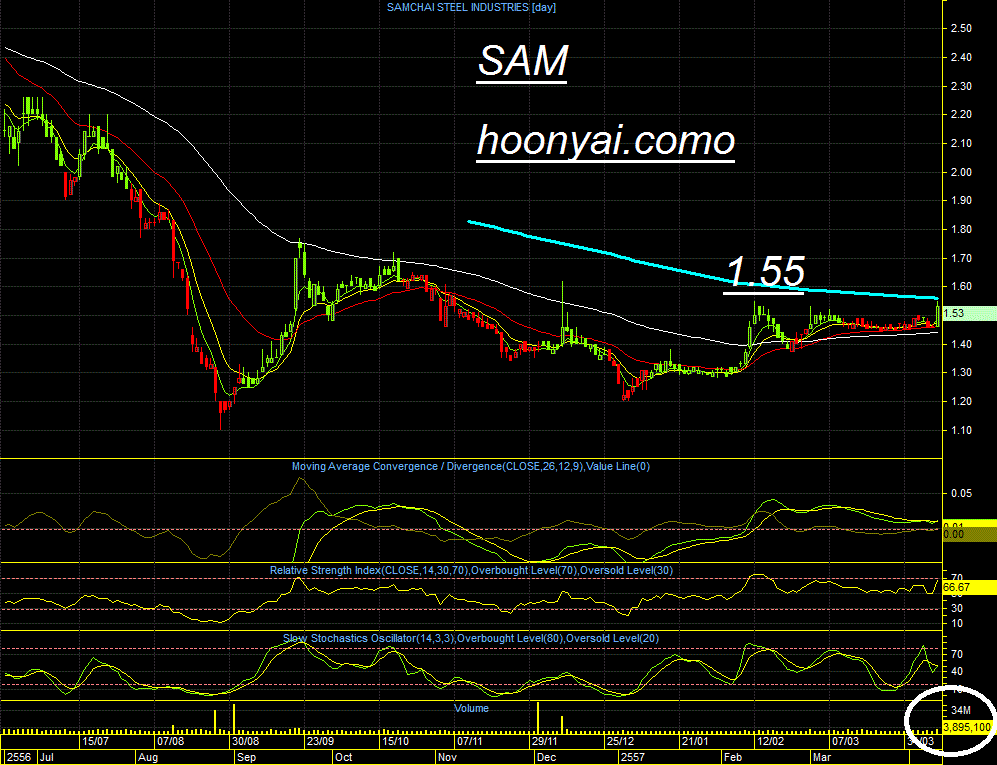Image resolution: width=997 pixels, height=765 pixels.
Task: Click the 40 label on Stochastics axis
Action: pos(956,672)
